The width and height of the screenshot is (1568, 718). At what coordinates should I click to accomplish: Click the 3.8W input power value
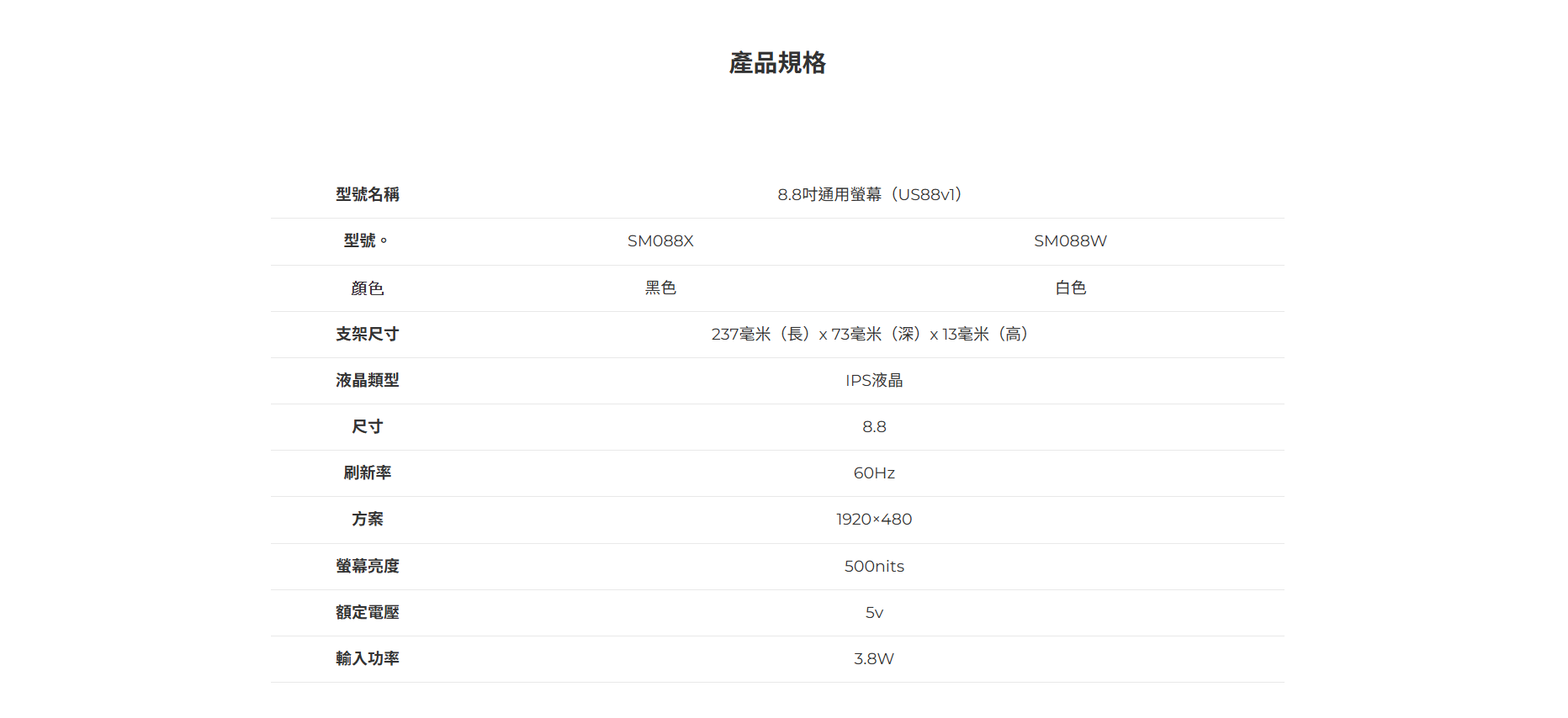point(874,659)
